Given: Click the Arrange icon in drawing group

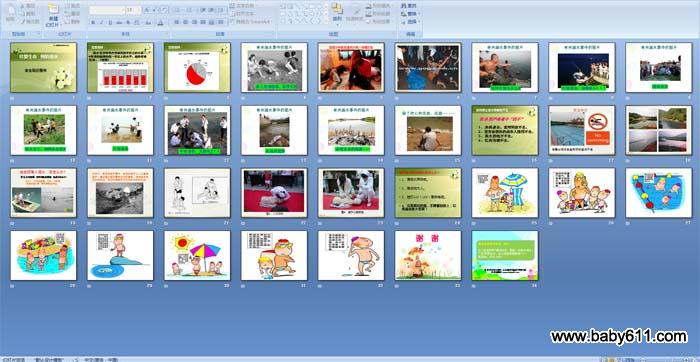Looking at the screenshot, I should (x=337, y=12).
